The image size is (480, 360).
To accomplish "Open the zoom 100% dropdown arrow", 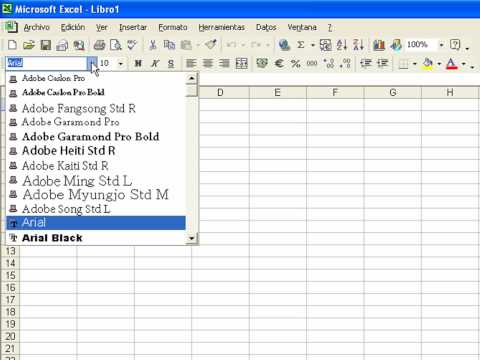I will click(441, 45).
